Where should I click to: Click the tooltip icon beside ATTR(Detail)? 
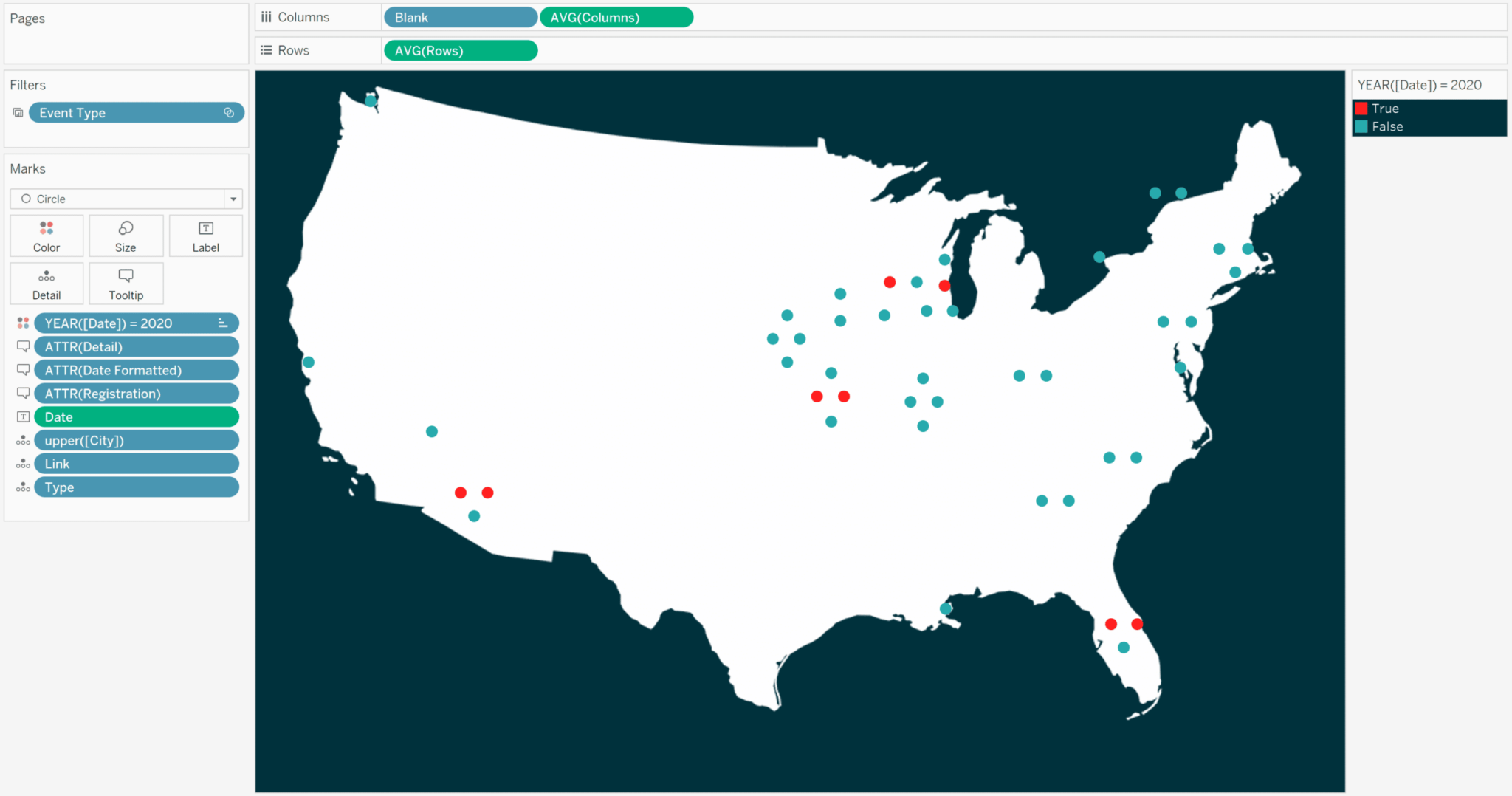[23, 346]
